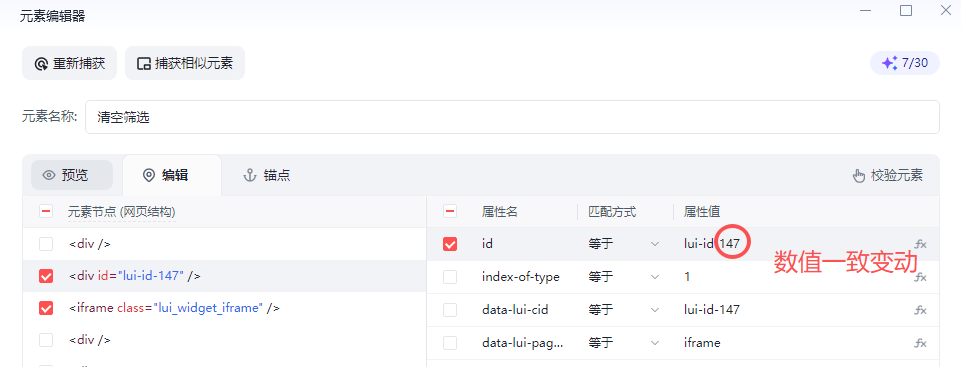Edit the 元素名称 input field
The width and height of the screenshot is (961, 367).
512,117
